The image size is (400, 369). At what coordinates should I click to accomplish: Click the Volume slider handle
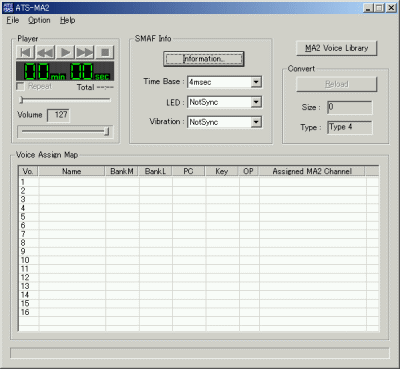click(107, 131)
